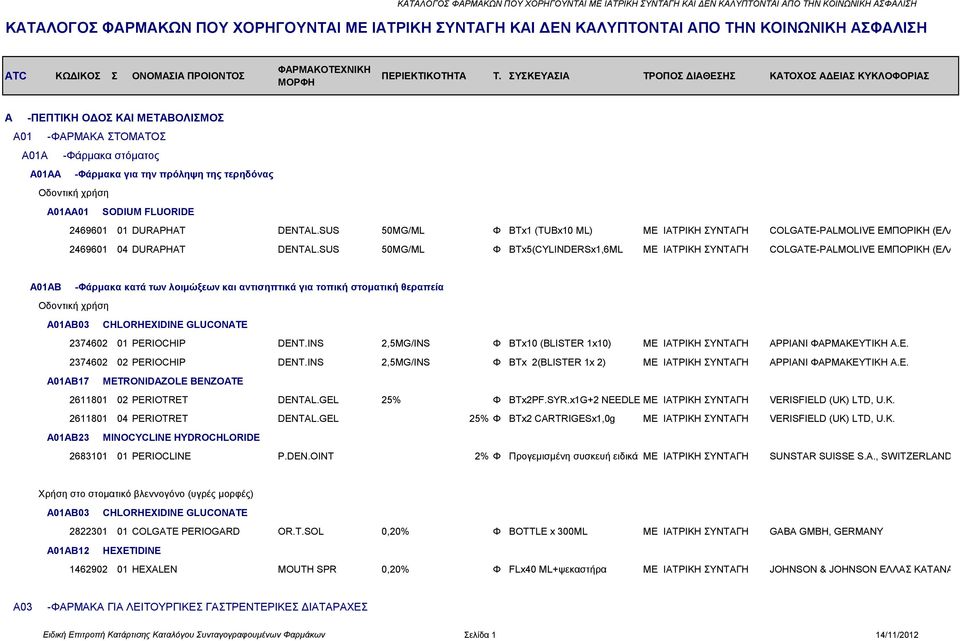The image size is (960, 641).
Task: Click PERIOCHIP in the 2374602 02 row
Action: tap(159, 362)
